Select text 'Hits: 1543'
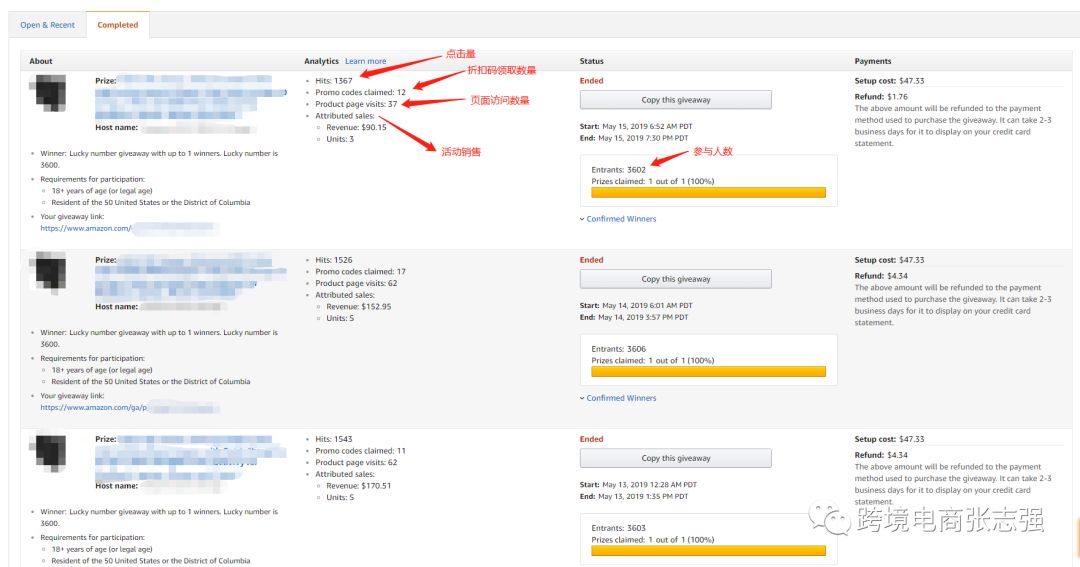Image resolution: width=1080 pixels, height=567 pixels. coord(333,439)
